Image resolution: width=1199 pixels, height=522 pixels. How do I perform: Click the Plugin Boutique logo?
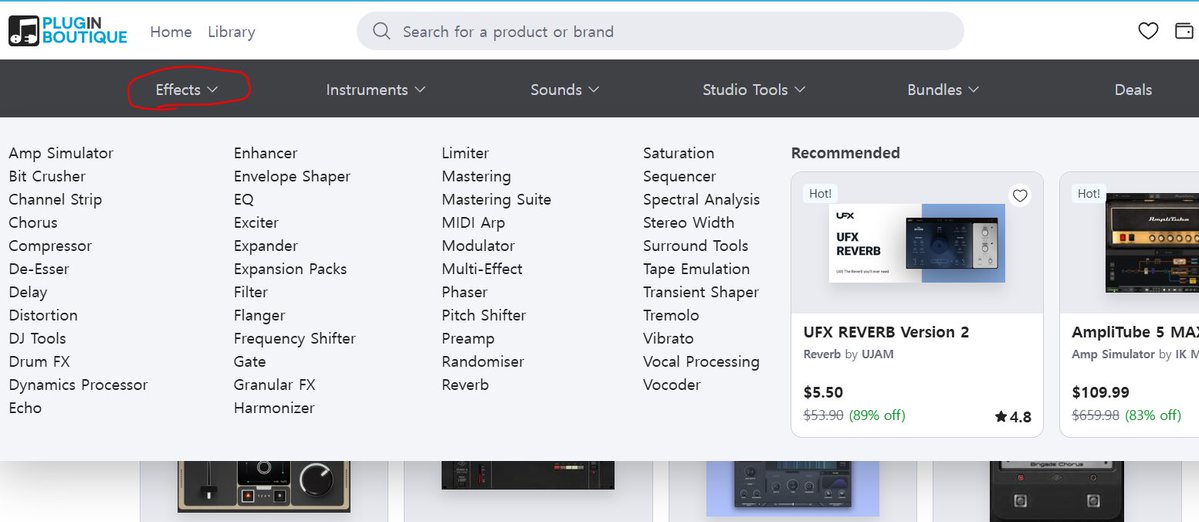pos(67,31)
